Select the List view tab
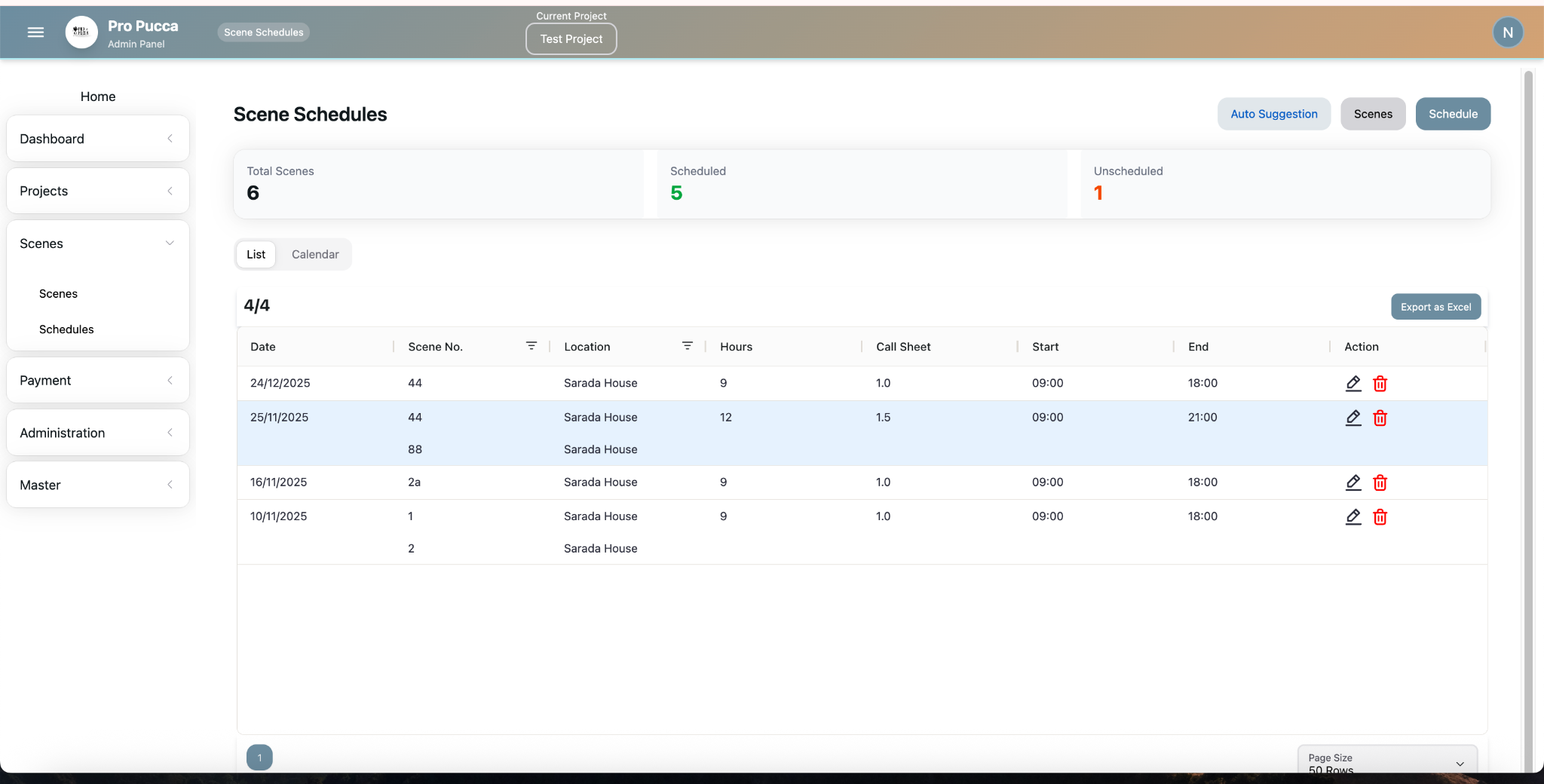The height and width of the screenshot is (784, 1544). pyautogui.click(x=256, y=255)
